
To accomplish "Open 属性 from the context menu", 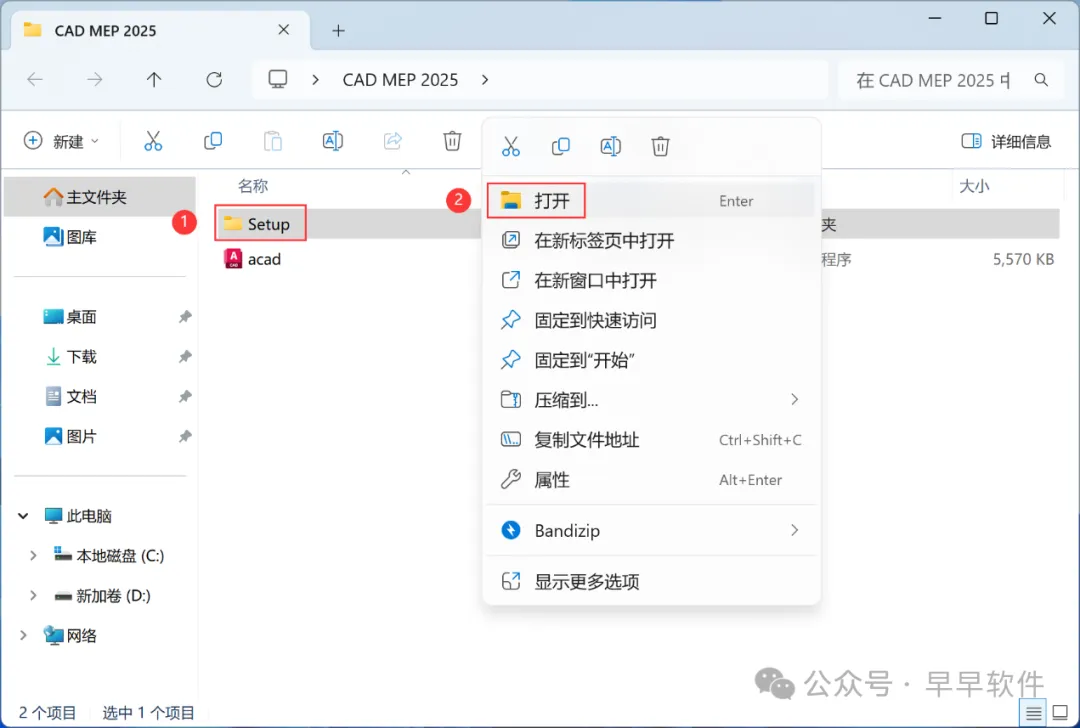I will pos(651,479).
